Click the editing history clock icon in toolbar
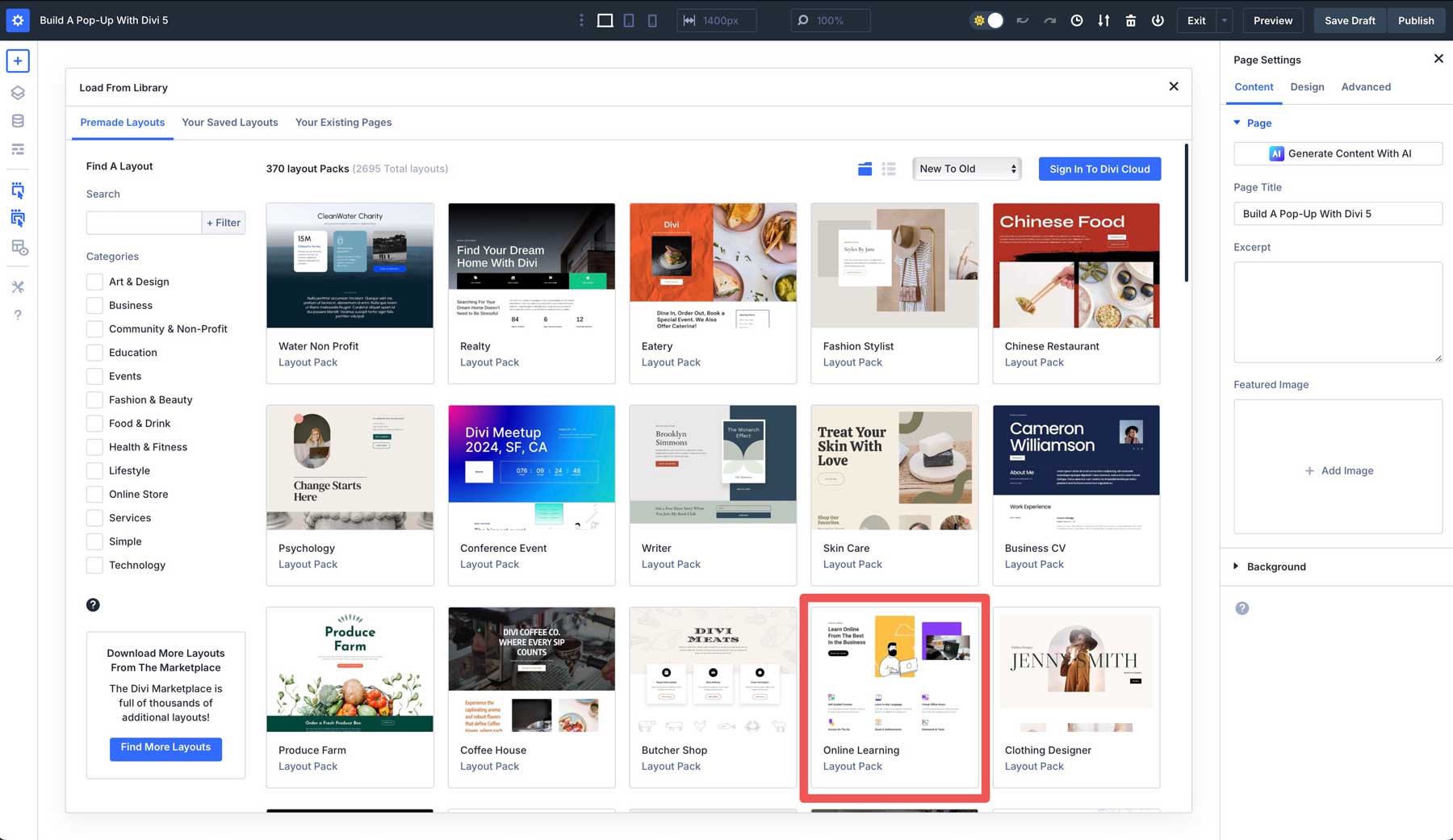The height and width of the screenshot is (840, 1453). (x=1077, y=20)
